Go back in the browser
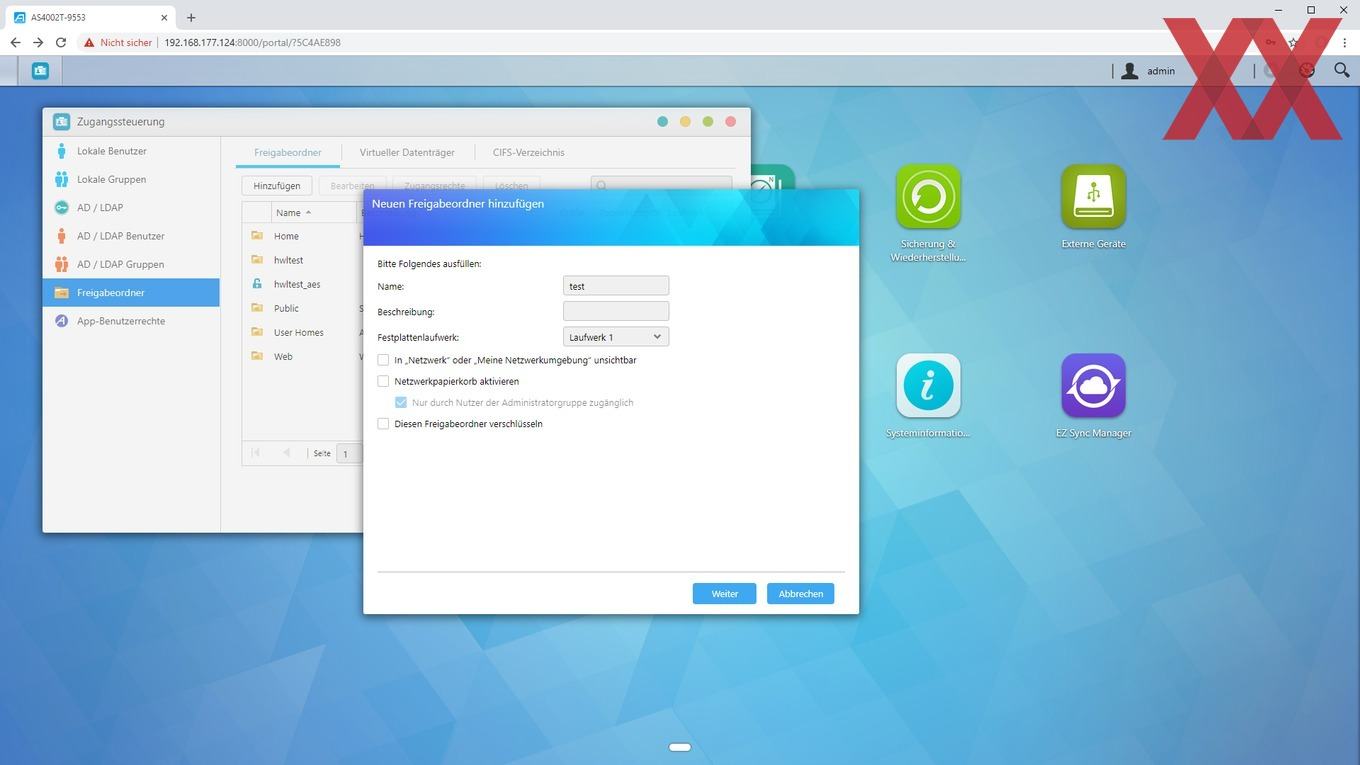 [x=15, y=43]
